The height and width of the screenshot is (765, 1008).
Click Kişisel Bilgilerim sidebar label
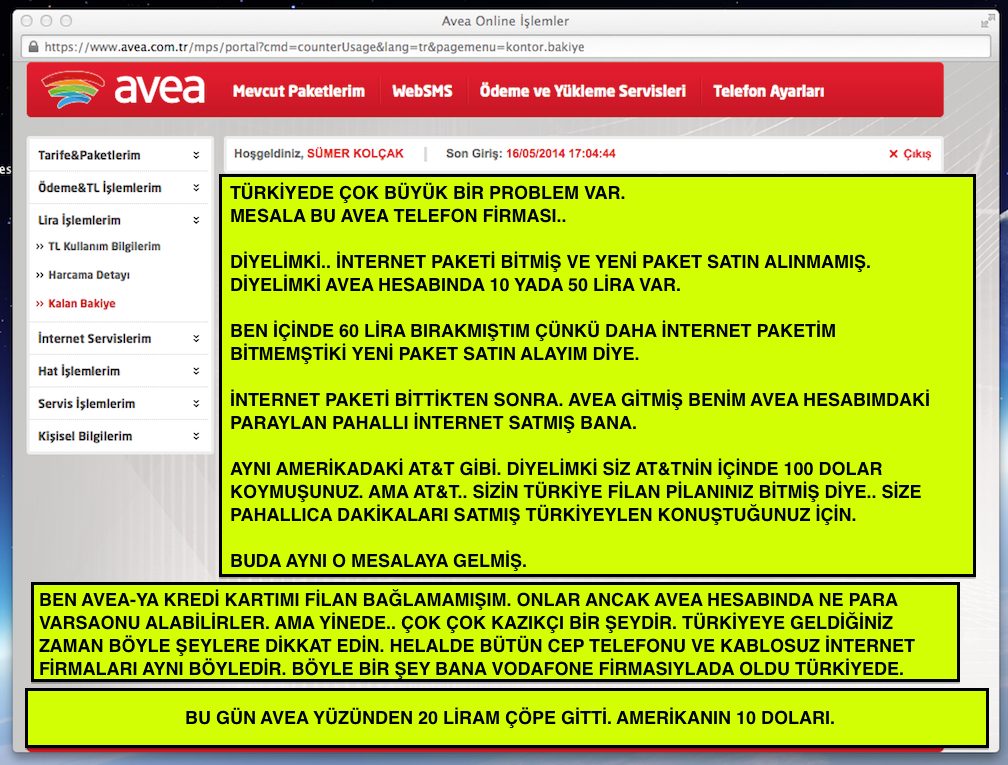(x=85, y=436)
